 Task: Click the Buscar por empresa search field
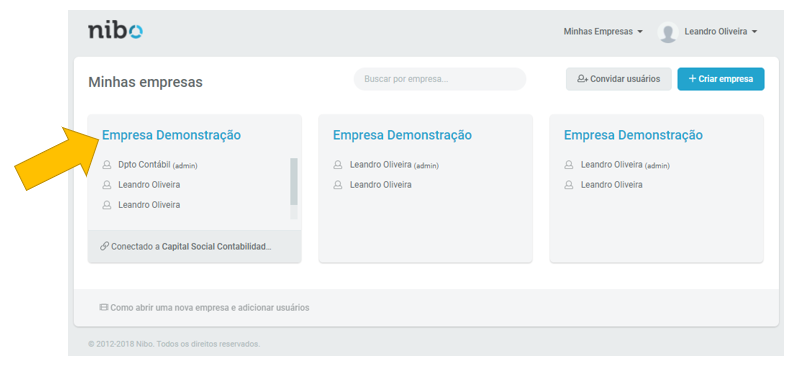click(x=439, y=79)
